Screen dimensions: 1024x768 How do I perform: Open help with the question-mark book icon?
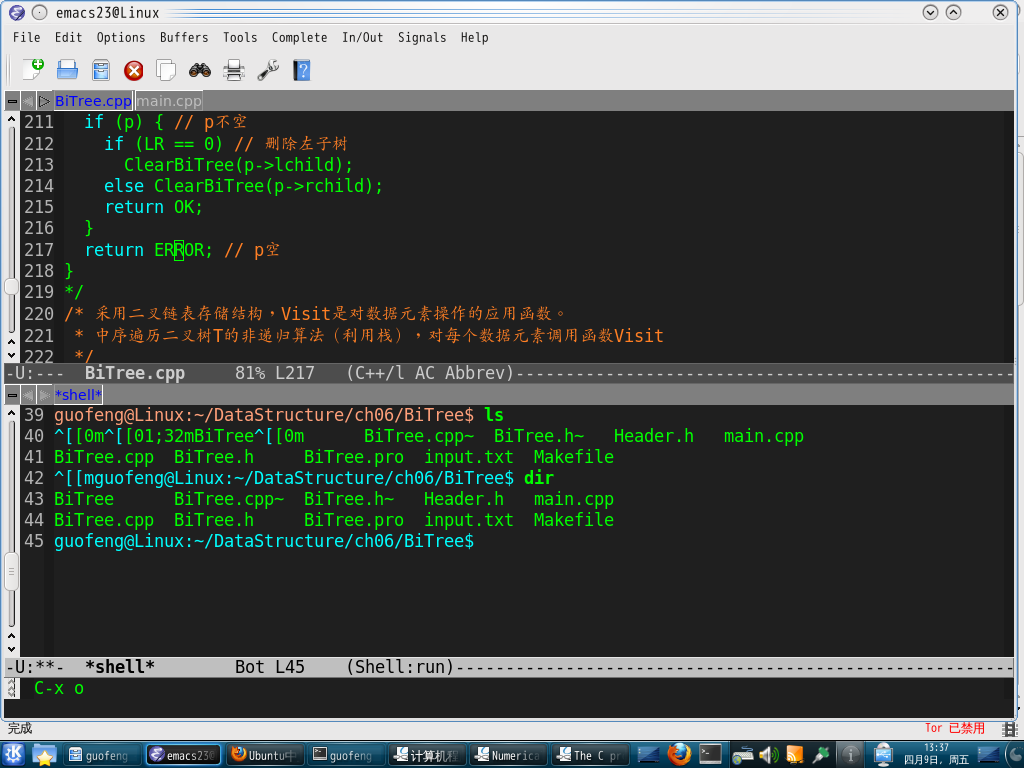click(x=302, y=70)
